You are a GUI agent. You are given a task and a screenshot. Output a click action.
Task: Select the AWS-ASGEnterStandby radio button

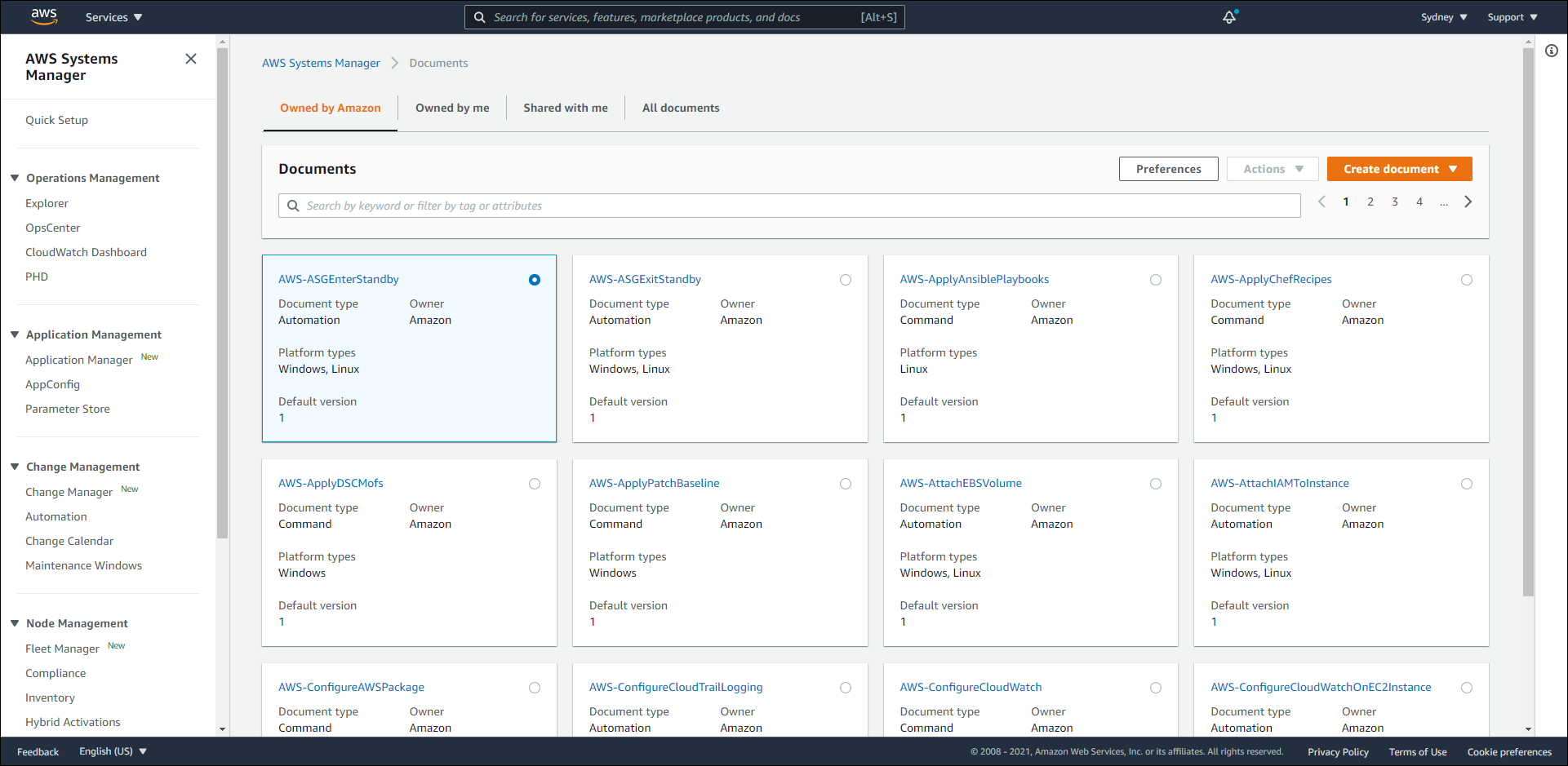[x=535, y=280]
